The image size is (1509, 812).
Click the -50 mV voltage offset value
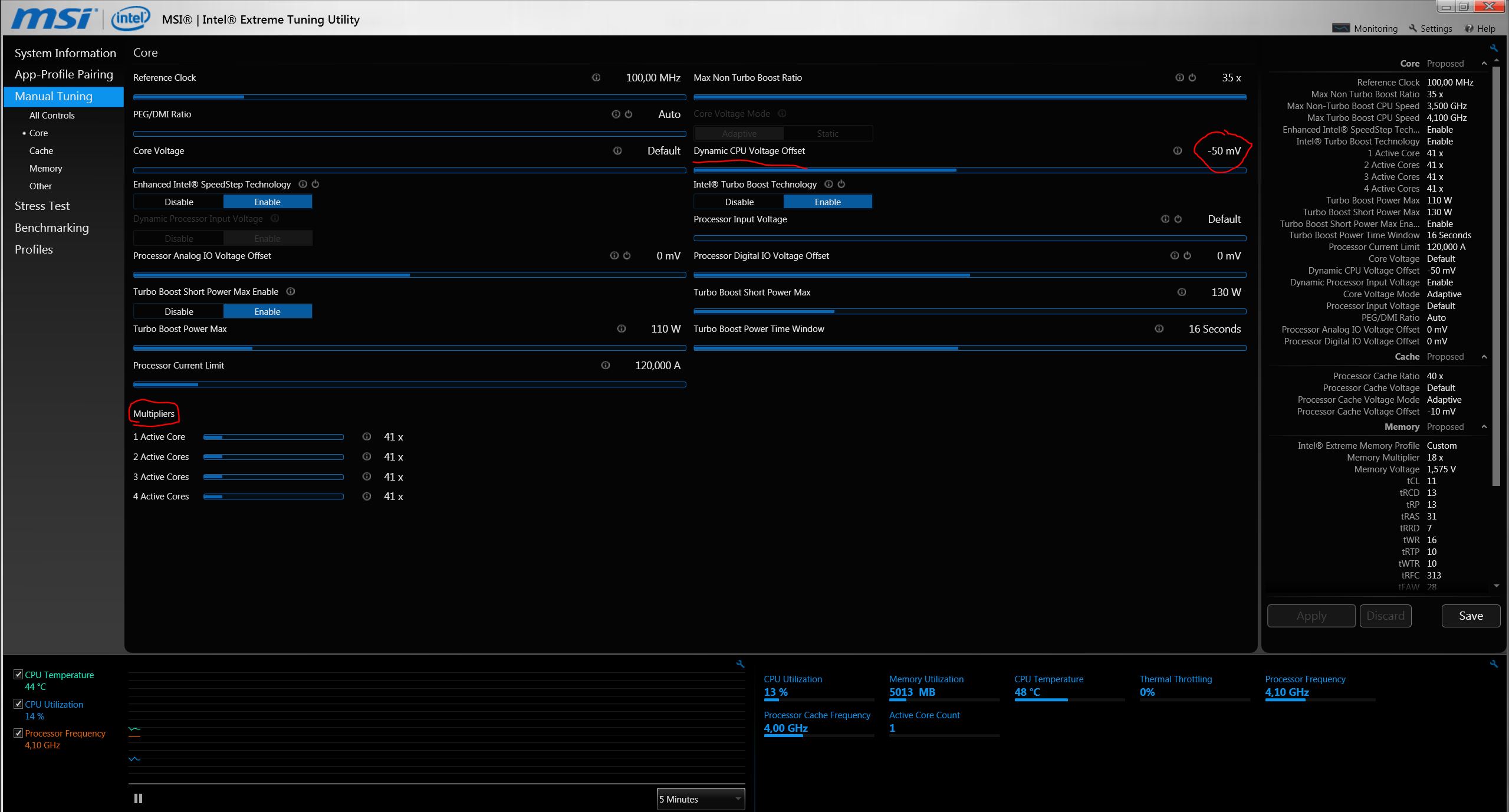pyautogui.click(x=1224, y=150)
